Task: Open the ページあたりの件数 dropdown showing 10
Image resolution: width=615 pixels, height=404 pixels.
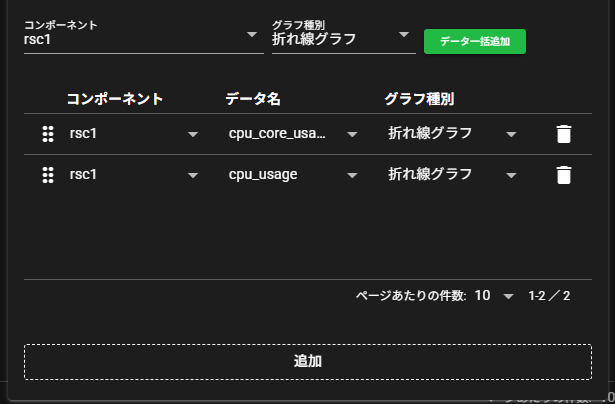Action: tap(494, 296)
